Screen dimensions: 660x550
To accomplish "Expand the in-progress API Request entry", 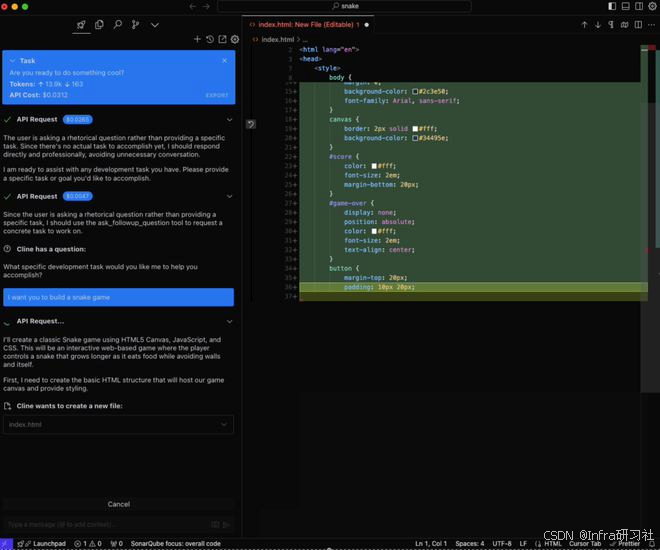I will click(x=229, y=321).
